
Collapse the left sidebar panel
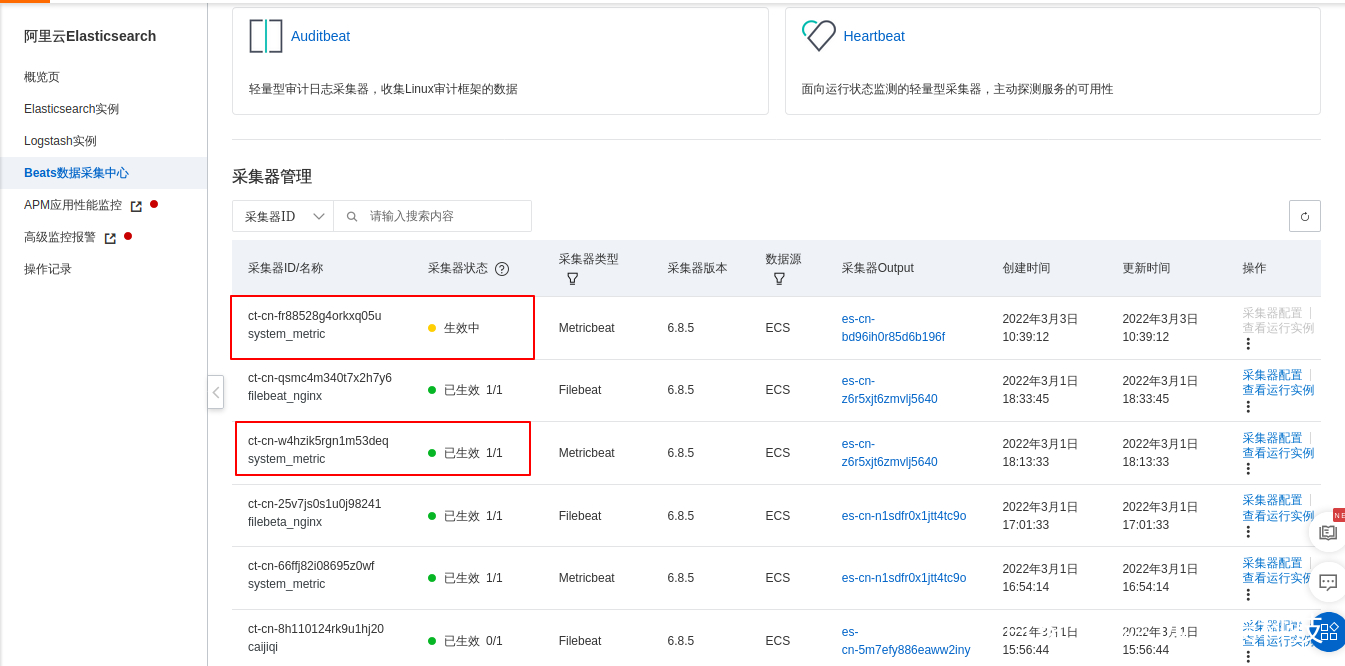pos(215,392)
